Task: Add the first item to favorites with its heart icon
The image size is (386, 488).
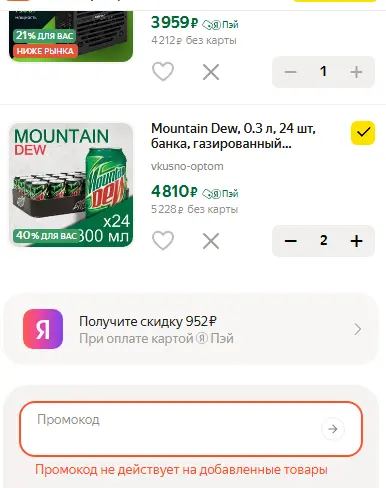Action: (163, 72)
